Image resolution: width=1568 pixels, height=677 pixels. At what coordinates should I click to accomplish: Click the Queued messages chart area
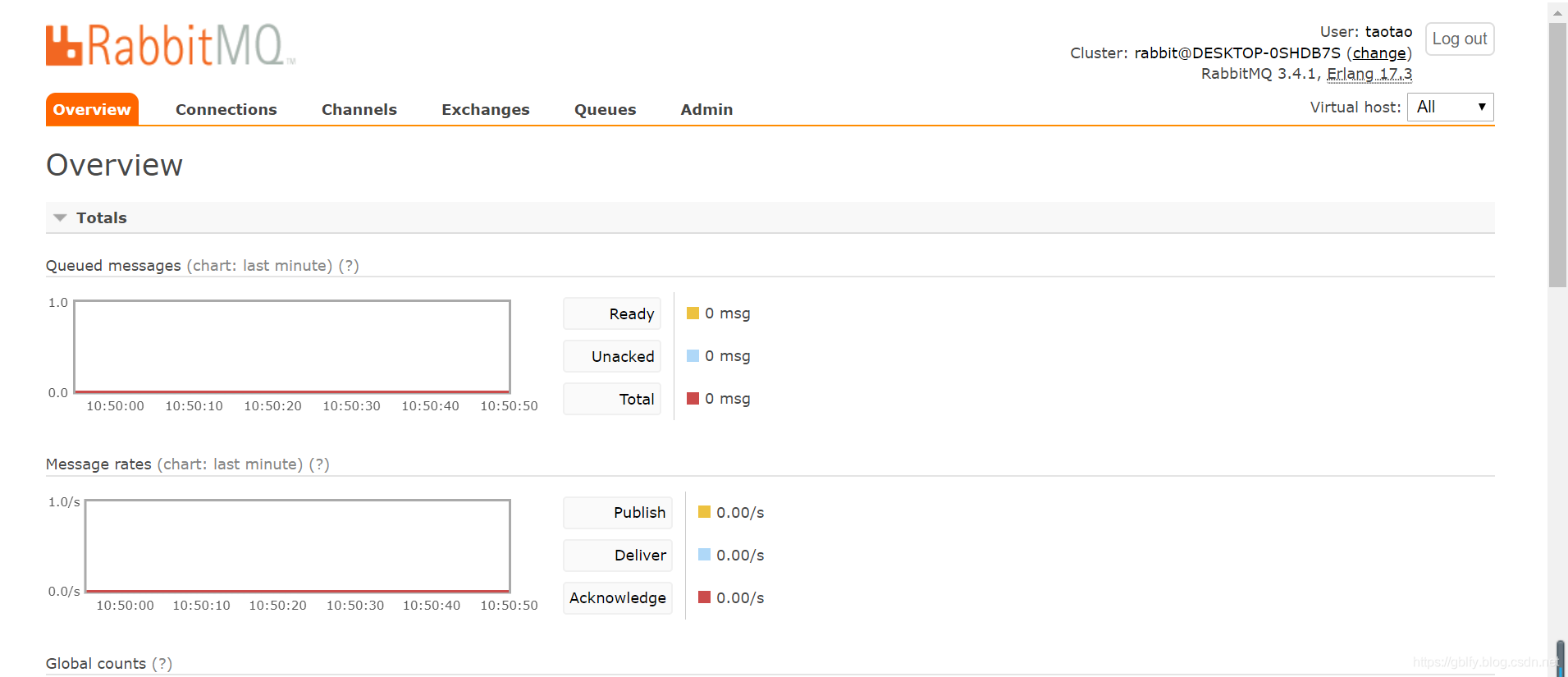292,346
